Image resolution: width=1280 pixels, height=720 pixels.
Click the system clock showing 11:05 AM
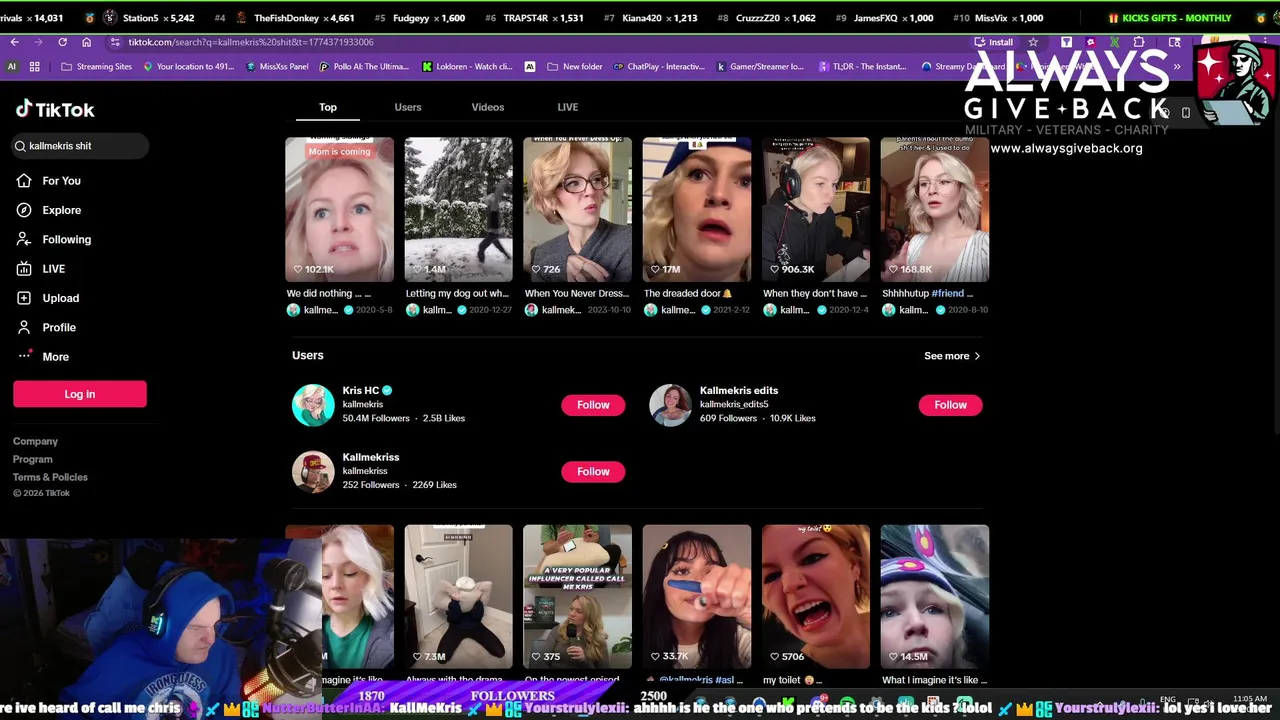tap(1250, 699)
